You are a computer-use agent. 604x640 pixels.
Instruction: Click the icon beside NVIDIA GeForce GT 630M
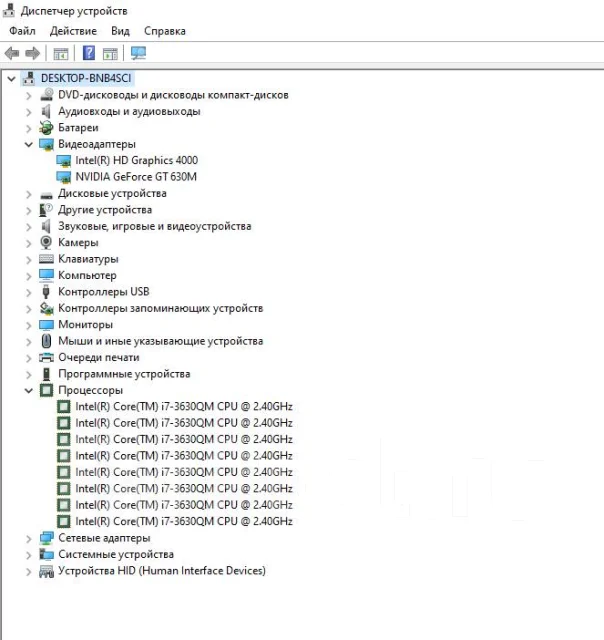pyautogui.click(x=64, y=177)
